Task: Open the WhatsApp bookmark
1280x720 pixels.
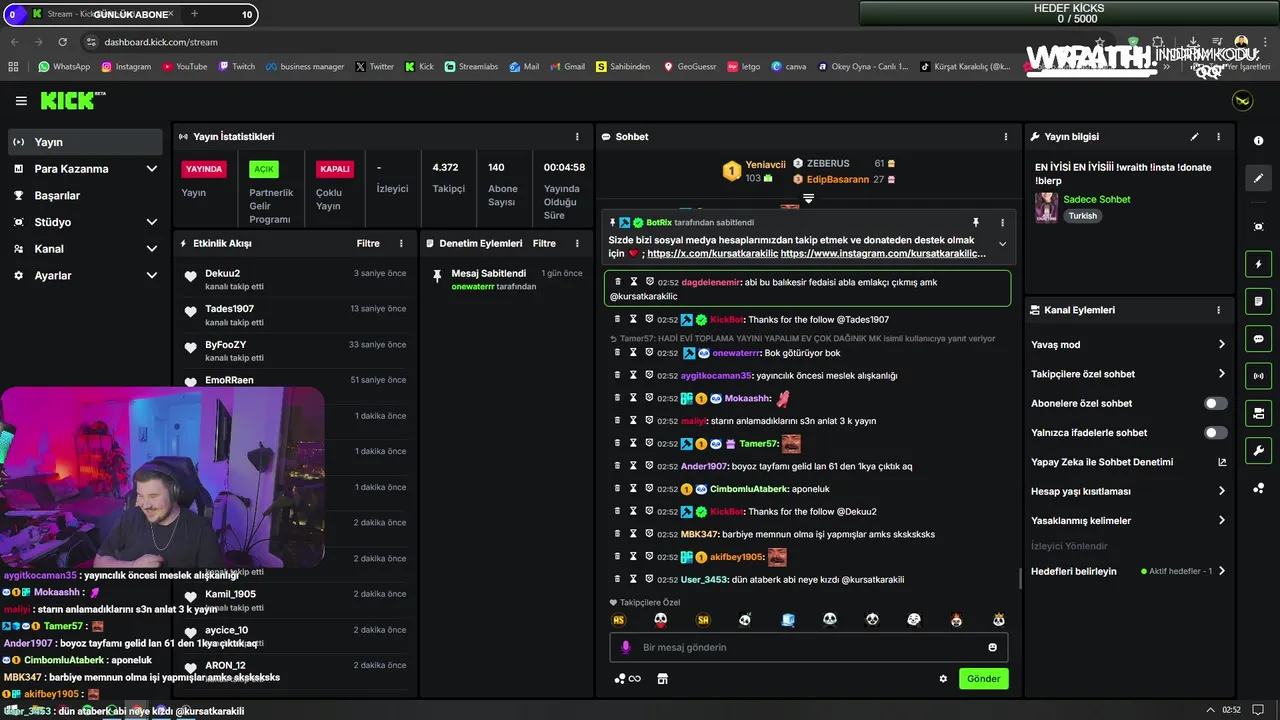Action: tap(64, 67)
